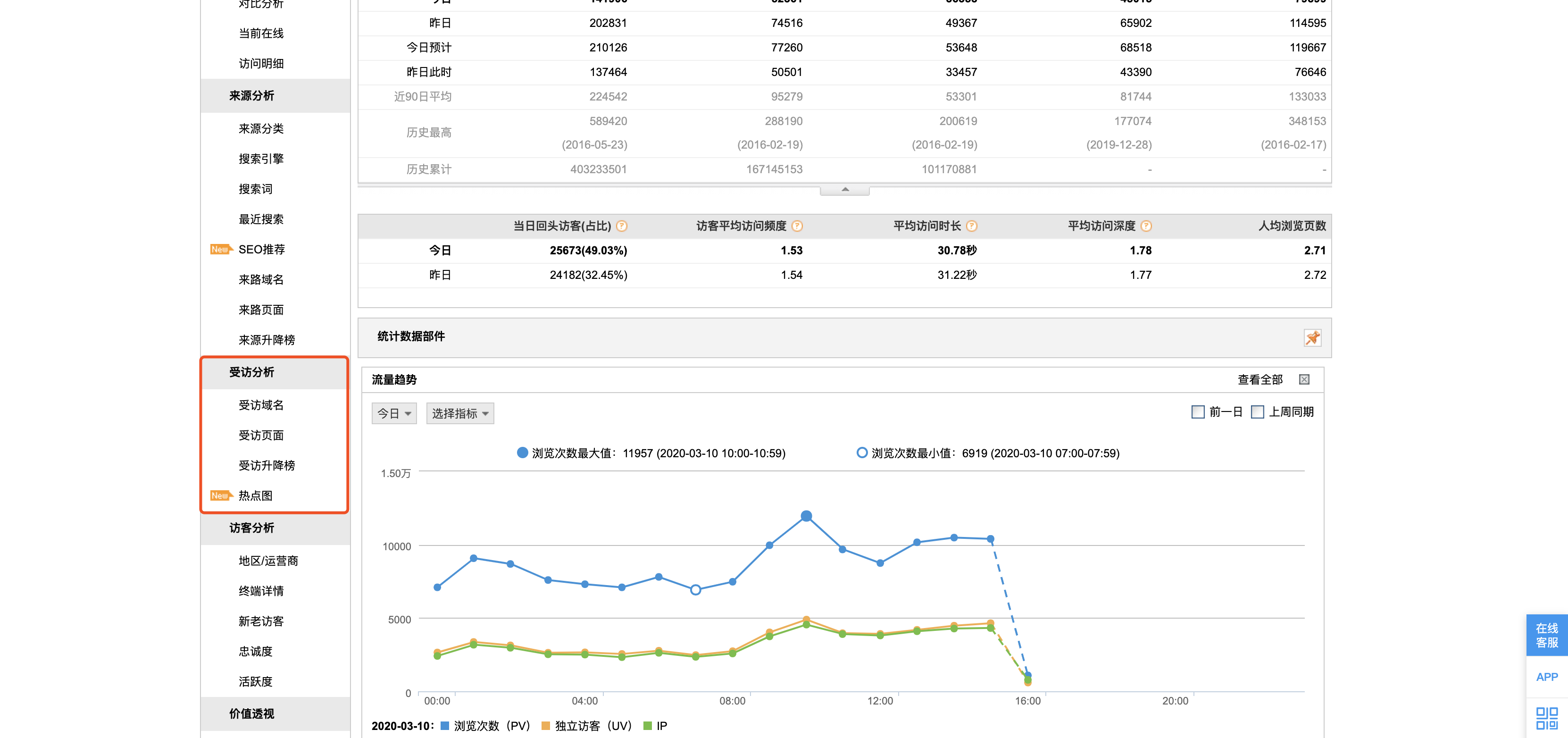Click help icon beside 平均访问时长
The width and height of the screenshot is (1568, 738).
tap(971, 226)
